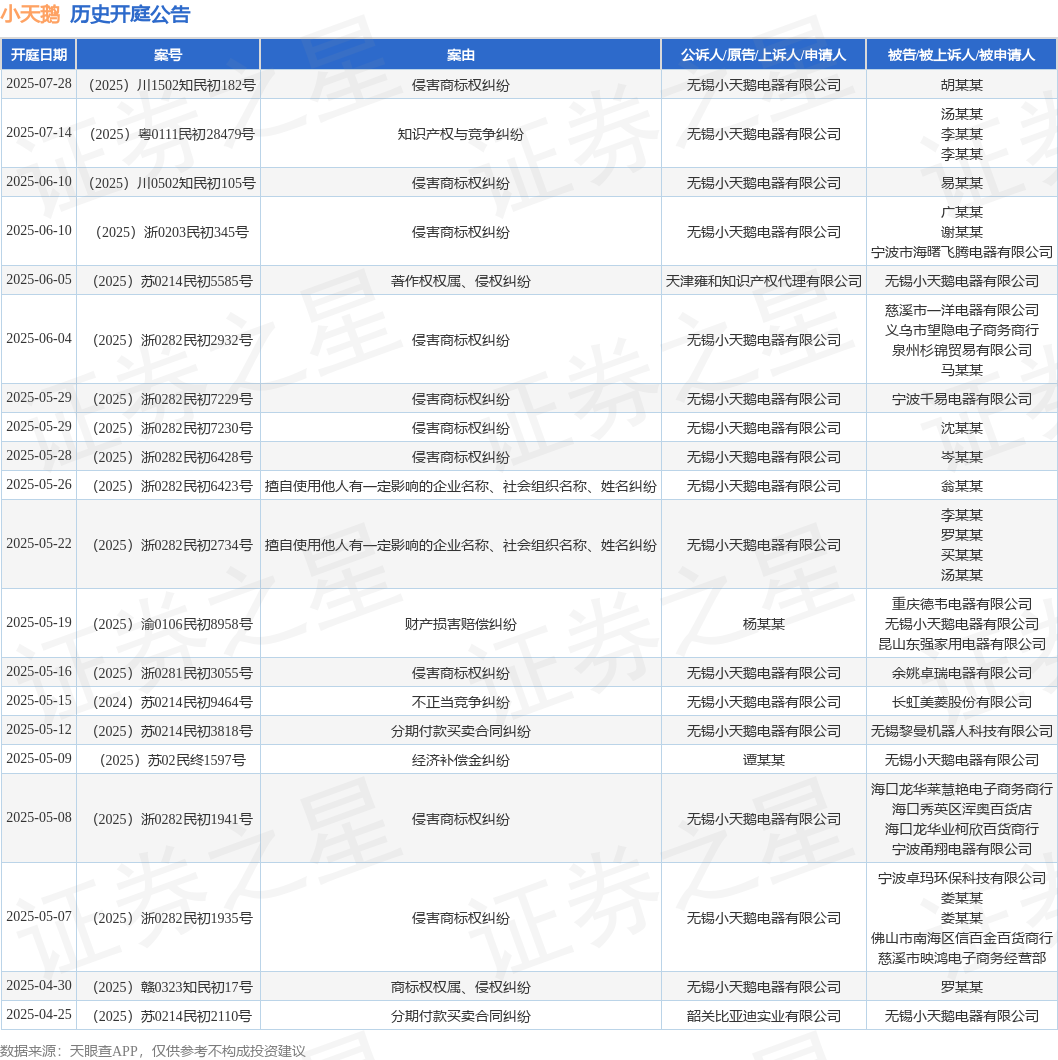Select case number (2025)浙0282民初6423号
The height and width of the screenshot is (1060, 1058).
tap(172, 487)
